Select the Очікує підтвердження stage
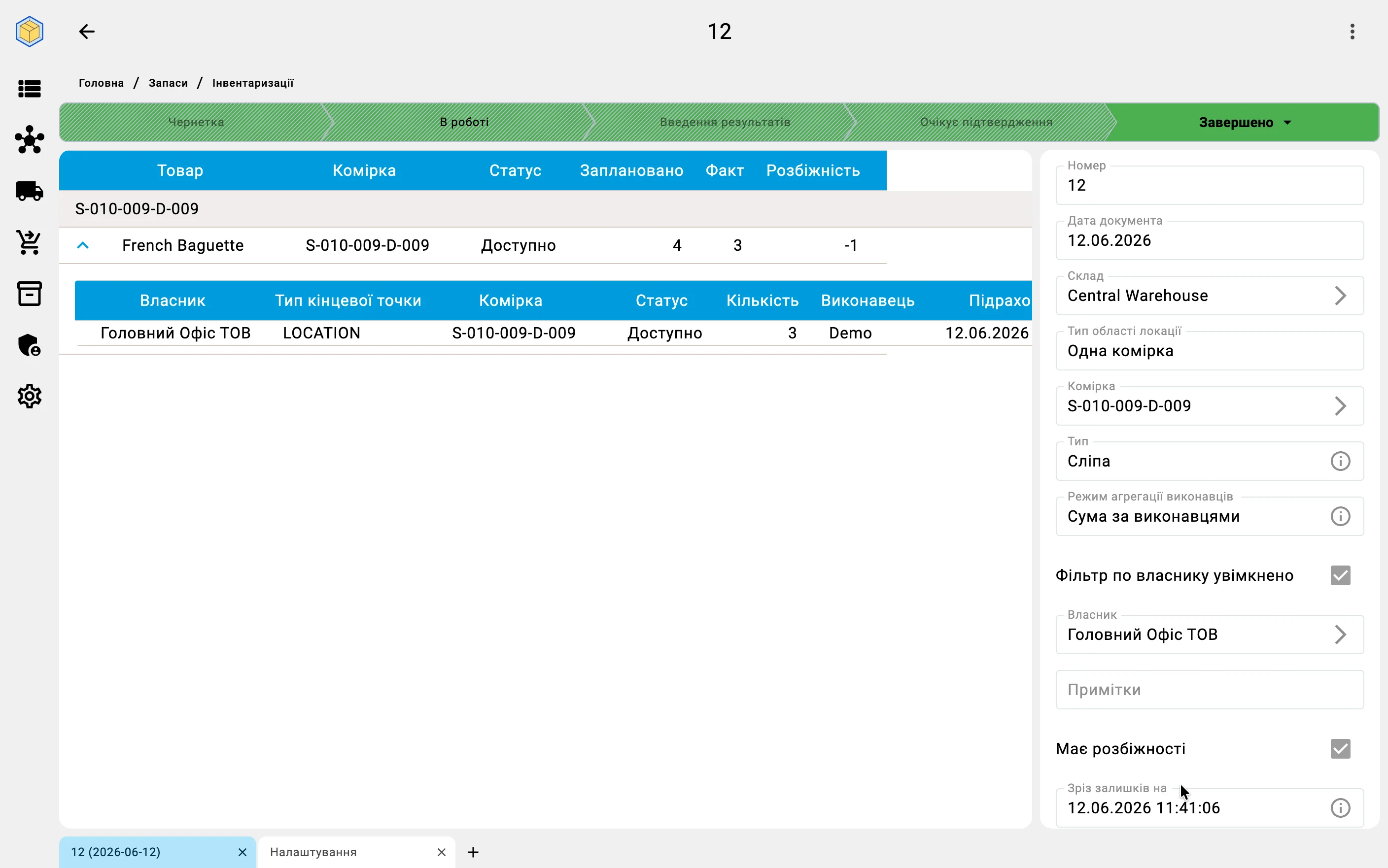The image size is (1388, 868). (x=986, y=122)
